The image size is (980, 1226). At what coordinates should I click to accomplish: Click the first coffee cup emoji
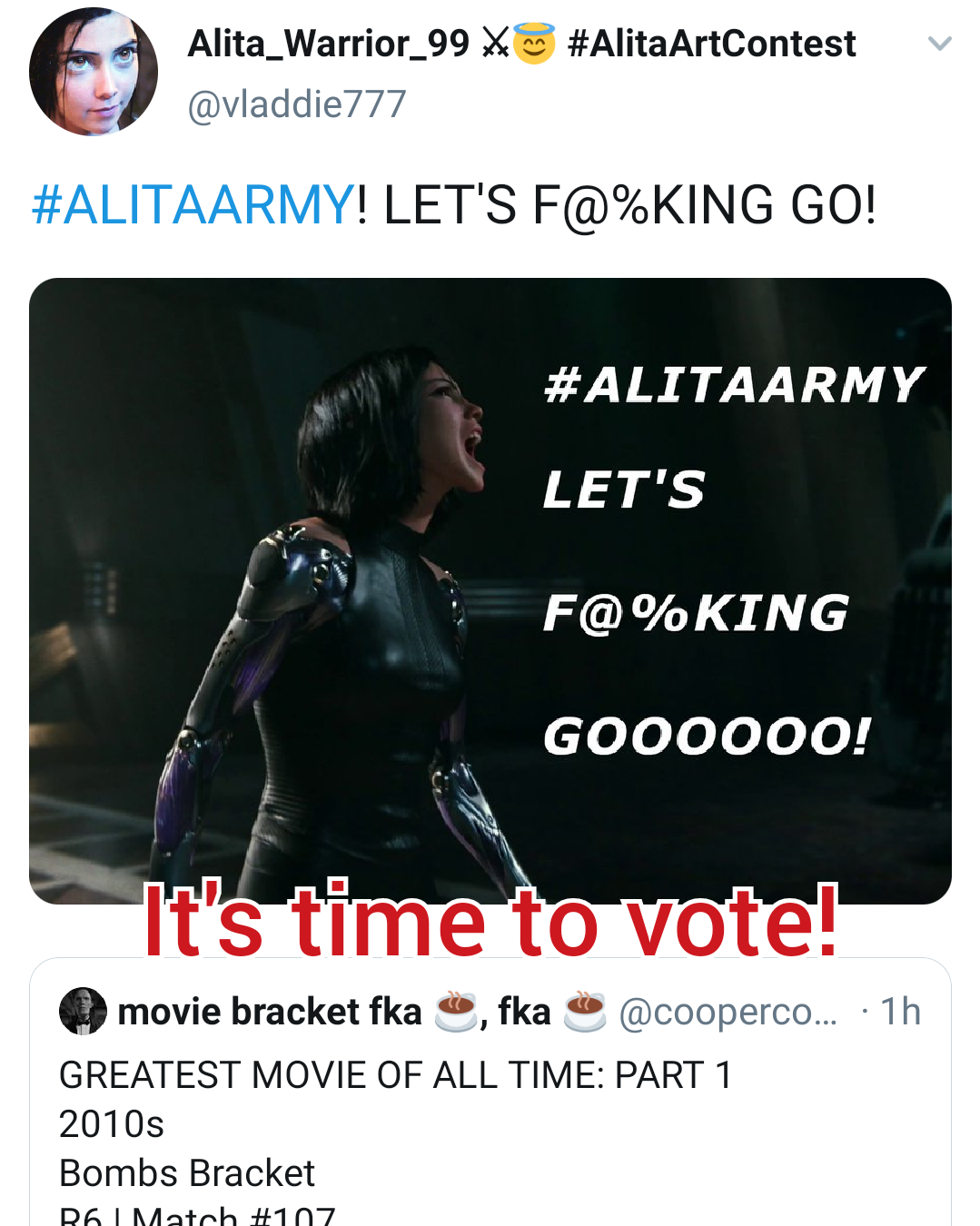coord(456,1012)
